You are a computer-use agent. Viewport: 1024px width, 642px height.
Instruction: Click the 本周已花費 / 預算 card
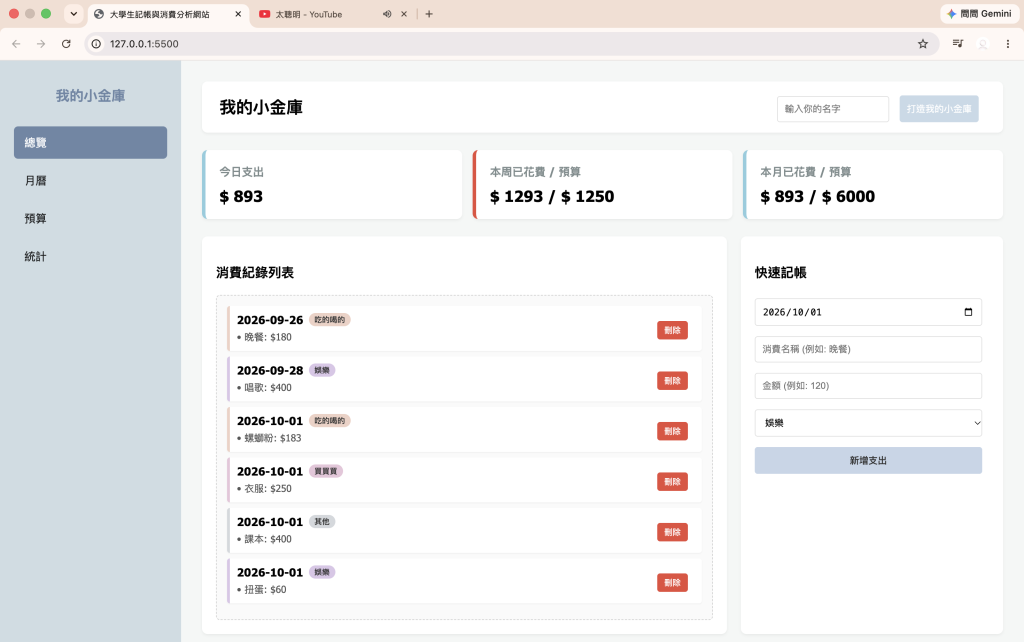pos(603,185)
